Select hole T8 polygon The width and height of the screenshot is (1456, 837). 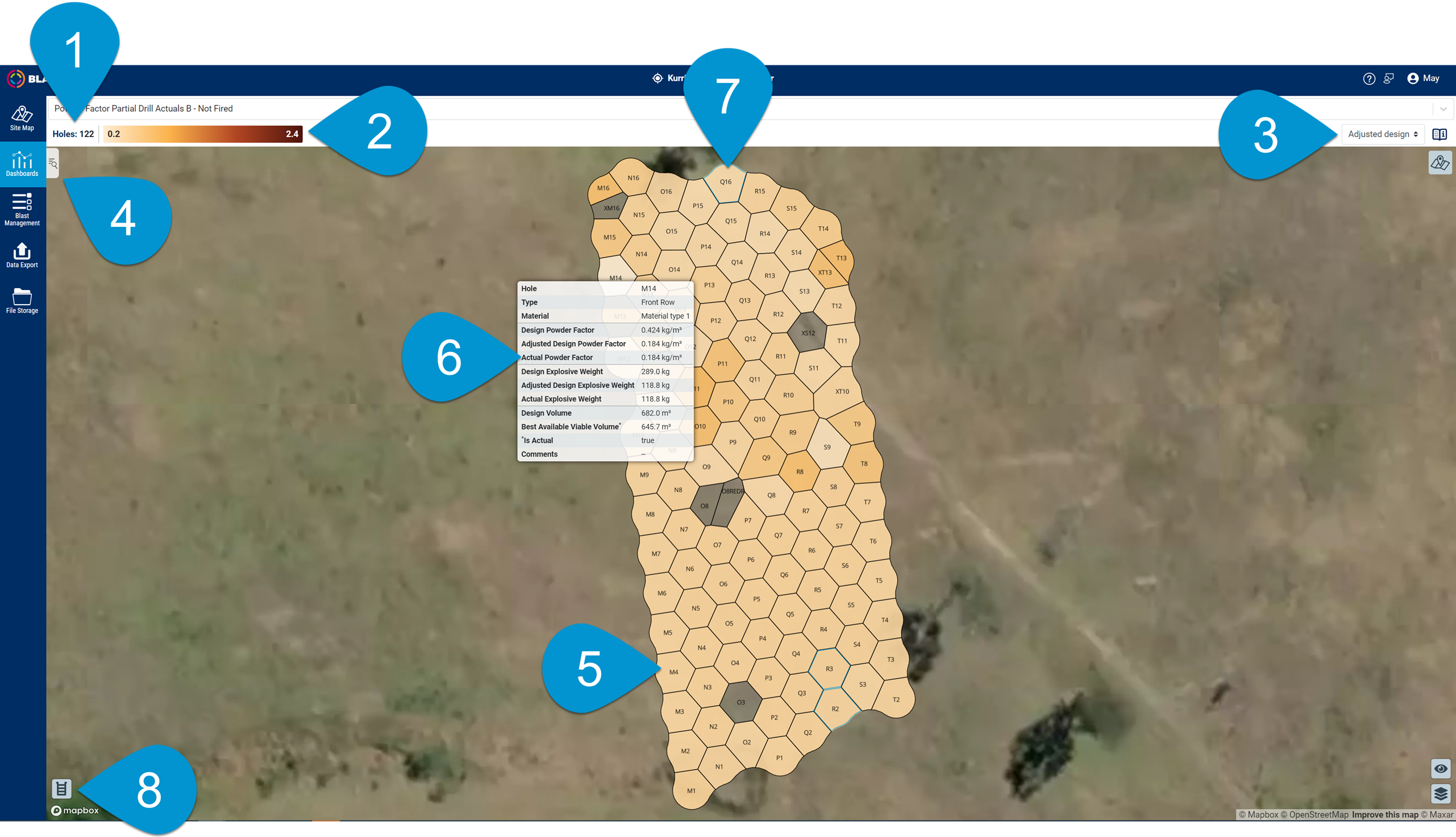[x=863, y=463]
